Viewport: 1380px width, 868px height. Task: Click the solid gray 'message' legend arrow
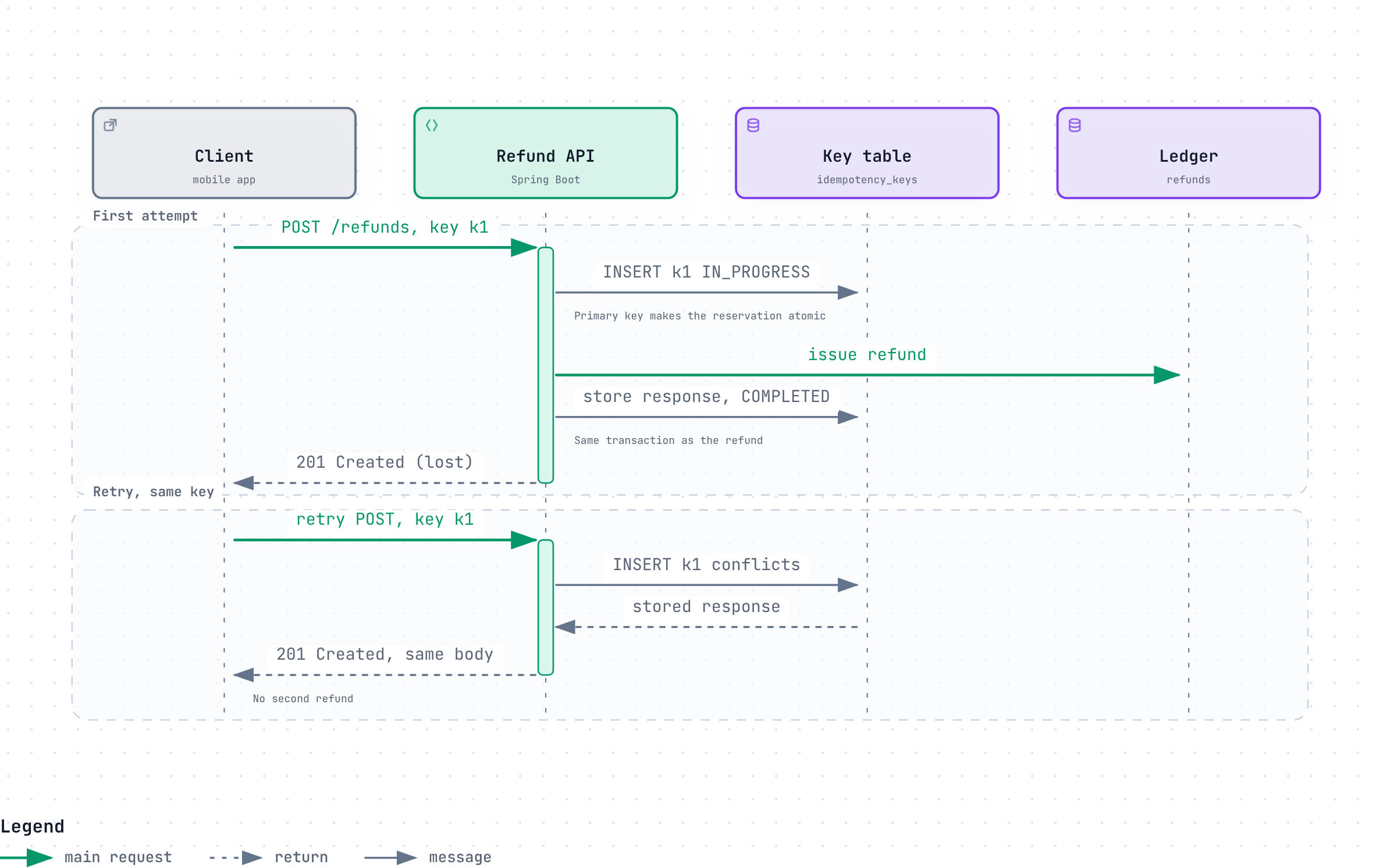[x=390, y=858]
